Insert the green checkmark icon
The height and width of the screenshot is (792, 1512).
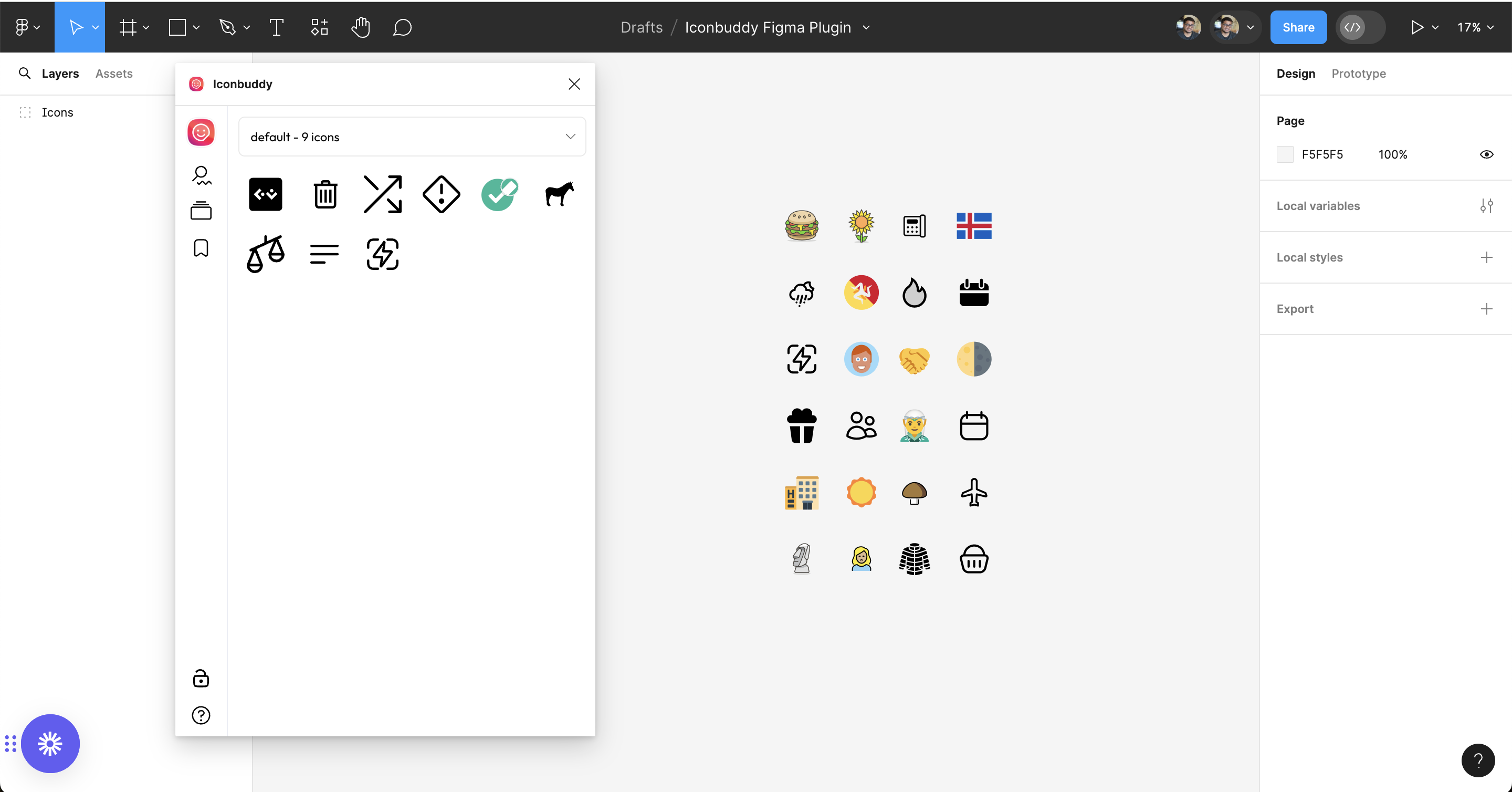click(499, 194)
